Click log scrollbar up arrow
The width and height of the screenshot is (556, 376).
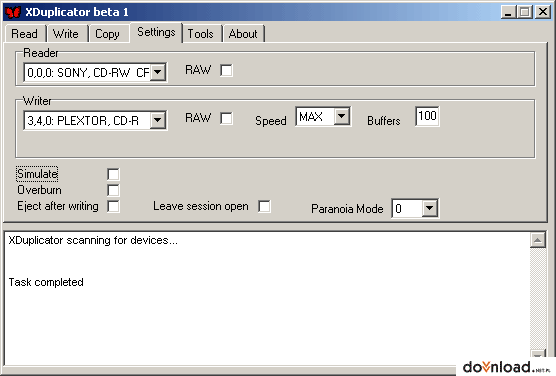point(538,240)
